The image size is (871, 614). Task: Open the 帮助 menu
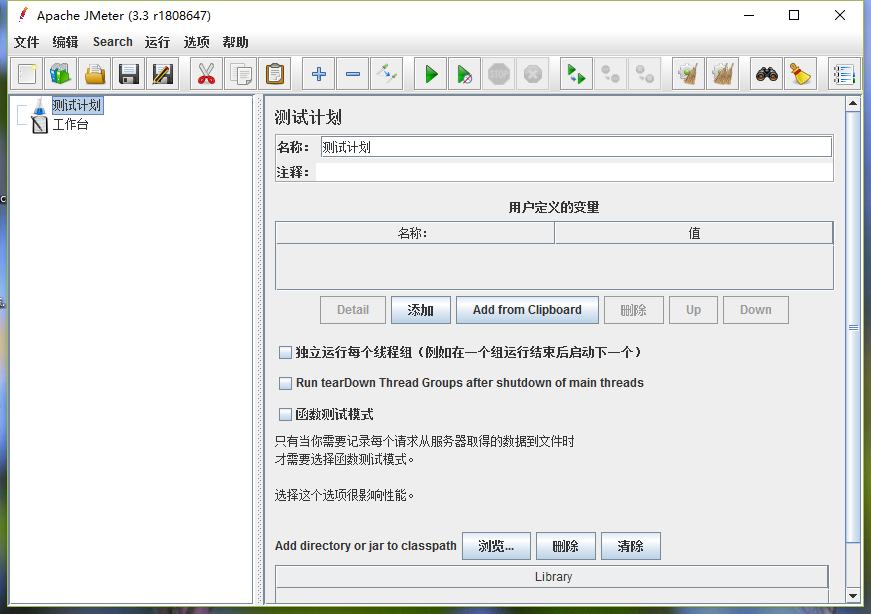pyautogui.click(x=235, y=42)
